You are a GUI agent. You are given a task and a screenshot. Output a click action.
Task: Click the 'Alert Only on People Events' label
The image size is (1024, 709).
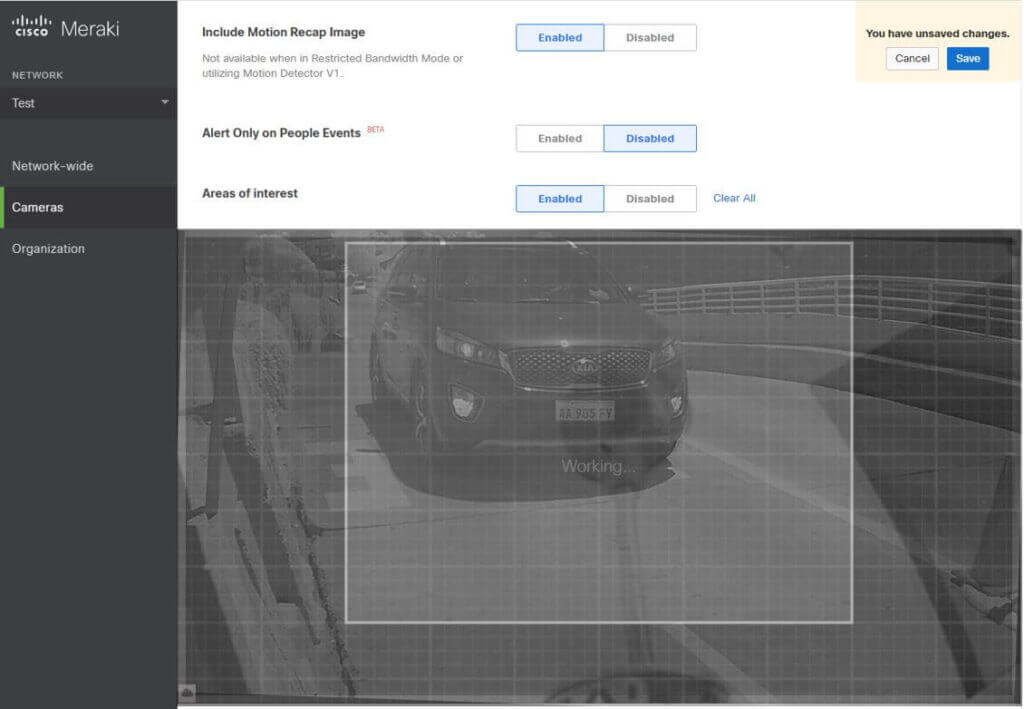click(281, 133)
